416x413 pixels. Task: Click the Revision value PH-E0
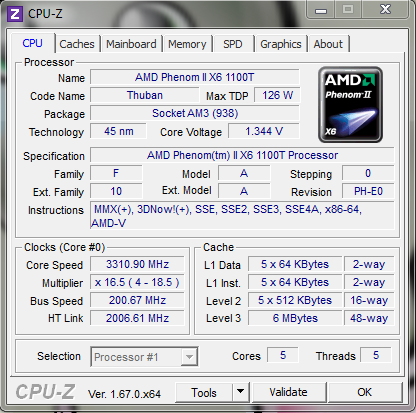pyautogui.click(x=368, y=191)
